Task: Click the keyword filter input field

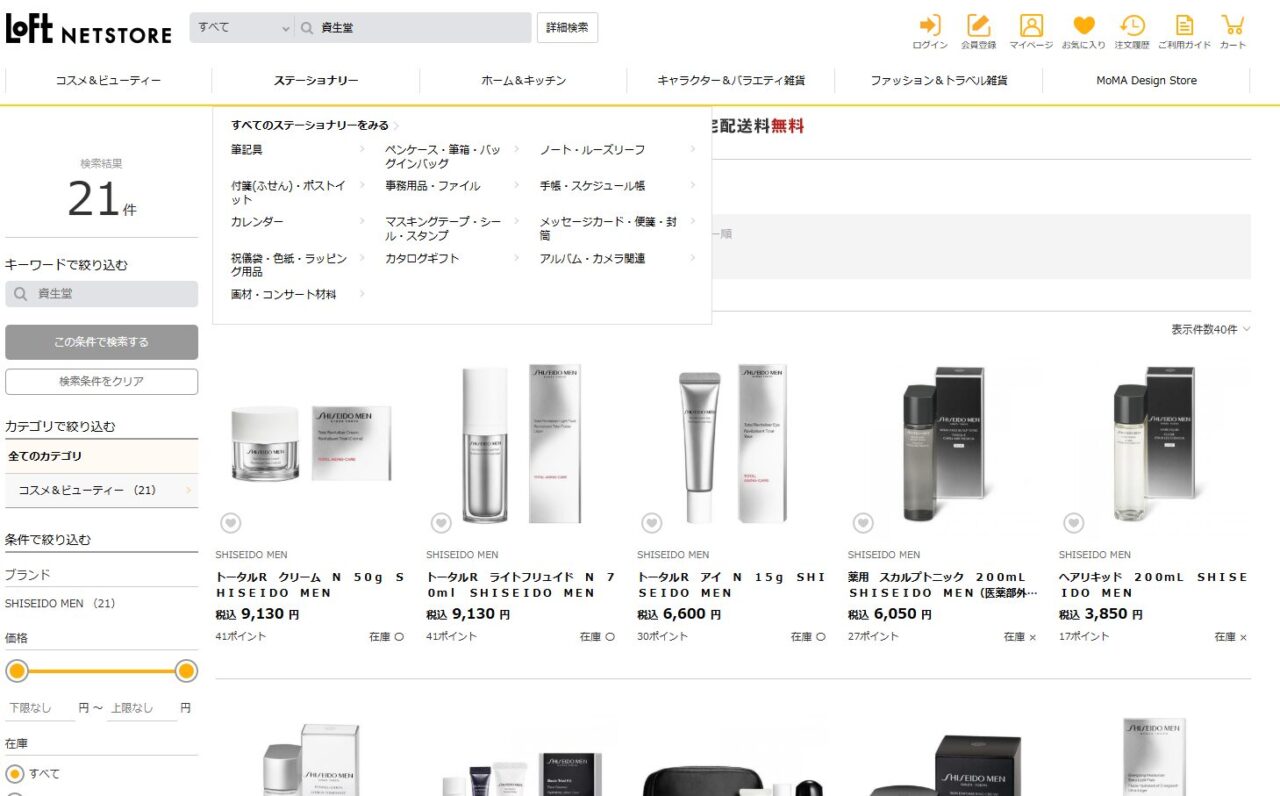Action: 101,294
